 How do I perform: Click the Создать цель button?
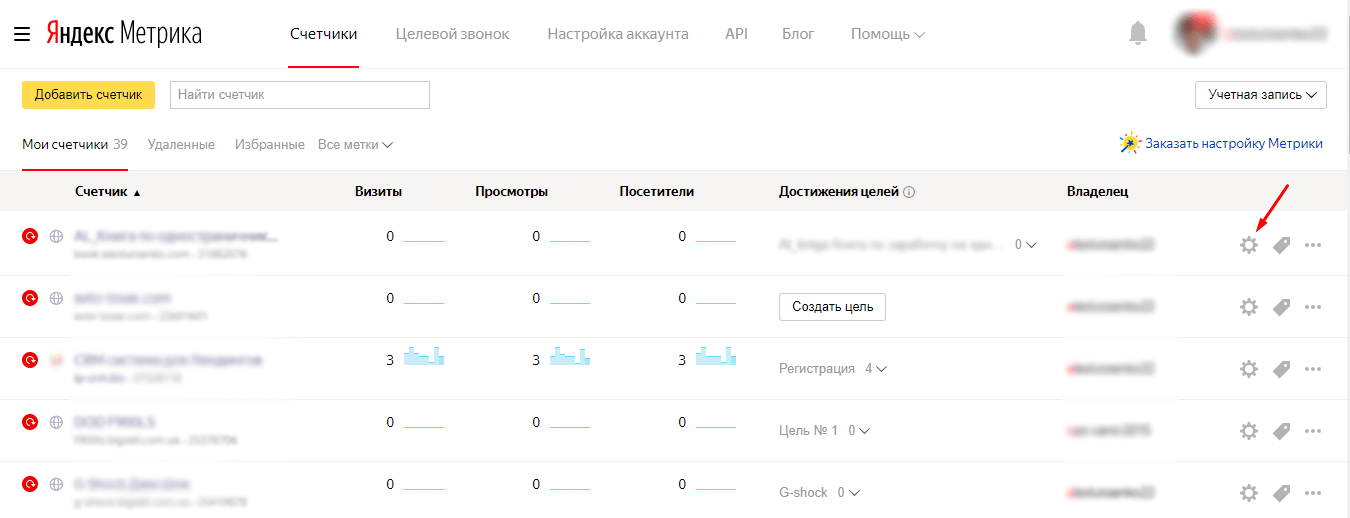[x=832, y=307]
